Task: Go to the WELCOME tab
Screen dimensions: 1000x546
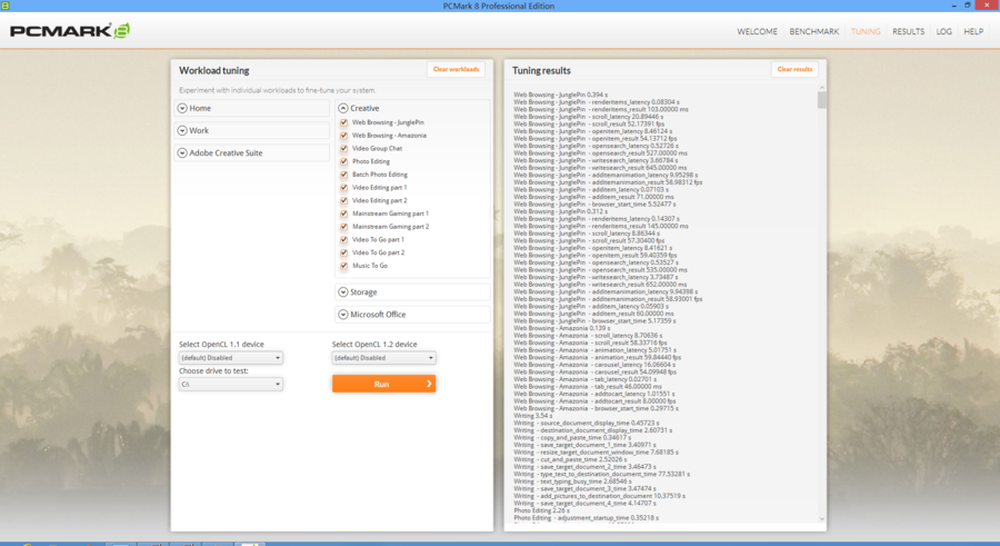Action: [757, 31]
